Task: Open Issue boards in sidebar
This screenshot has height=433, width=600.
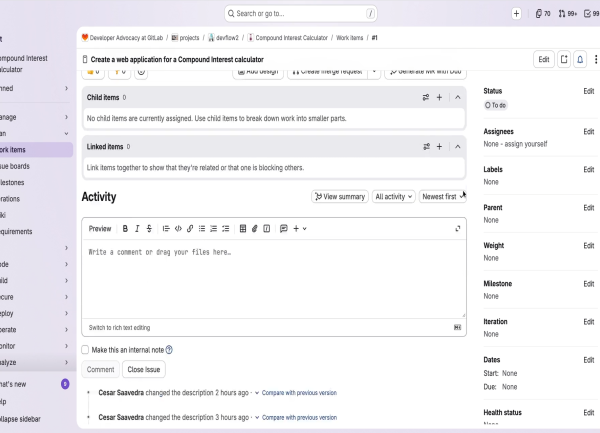Action: point(36,166)
